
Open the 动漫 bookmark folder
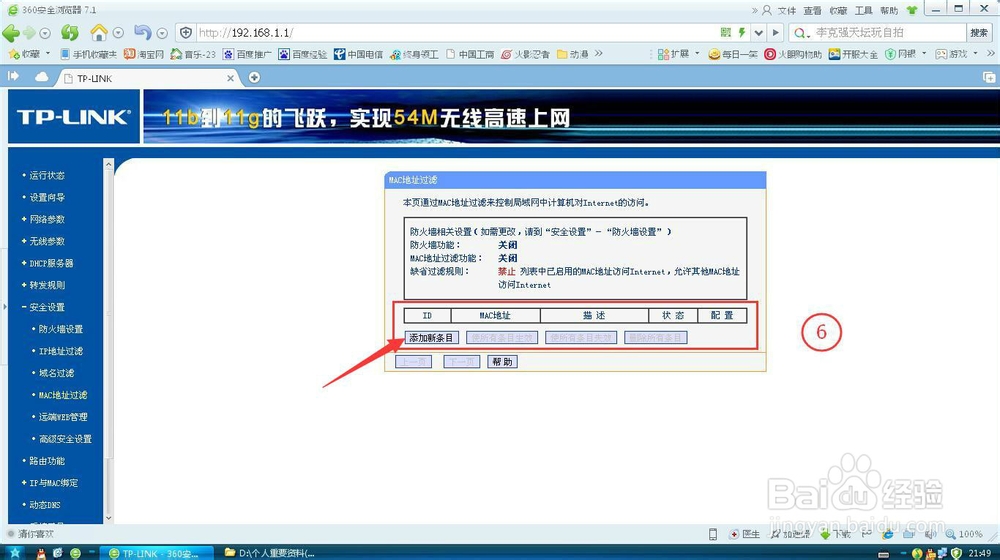(573, 54)
